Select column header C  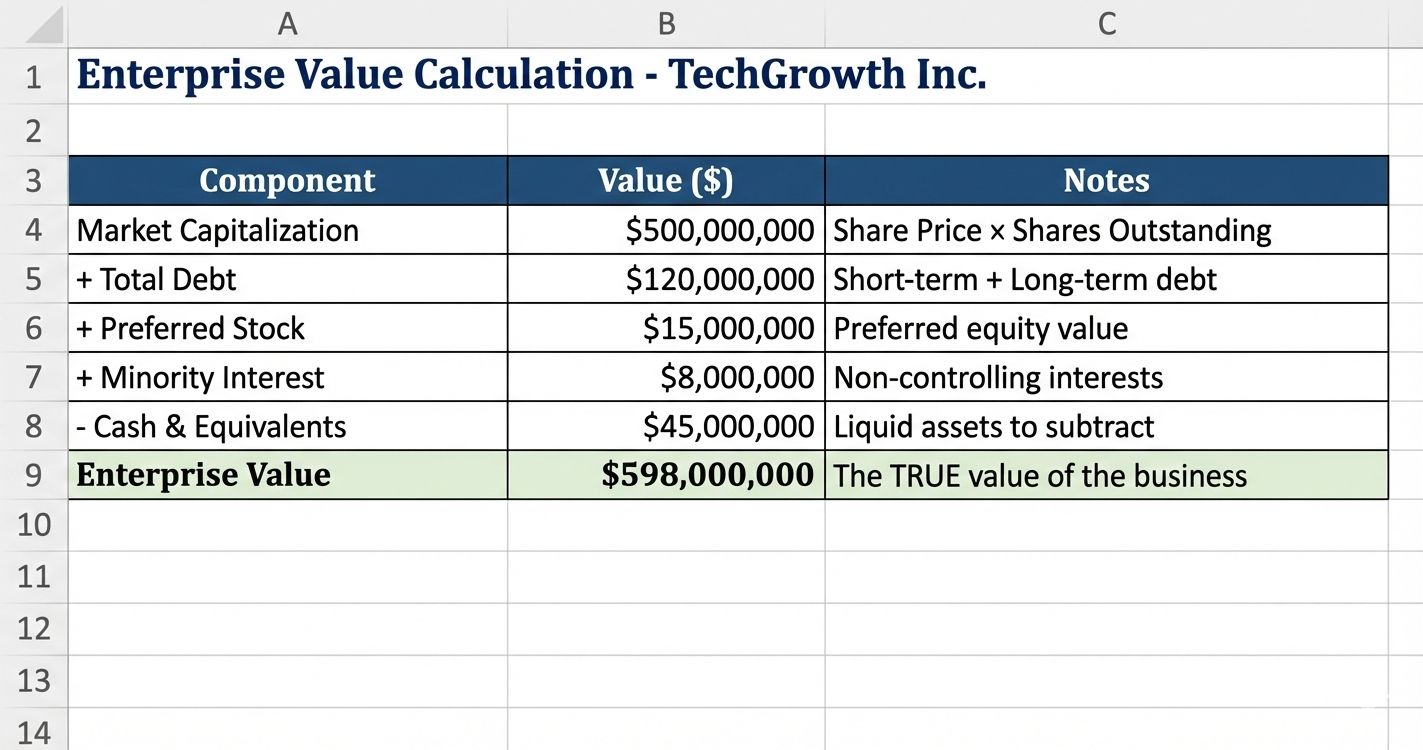pos(1107,22)
